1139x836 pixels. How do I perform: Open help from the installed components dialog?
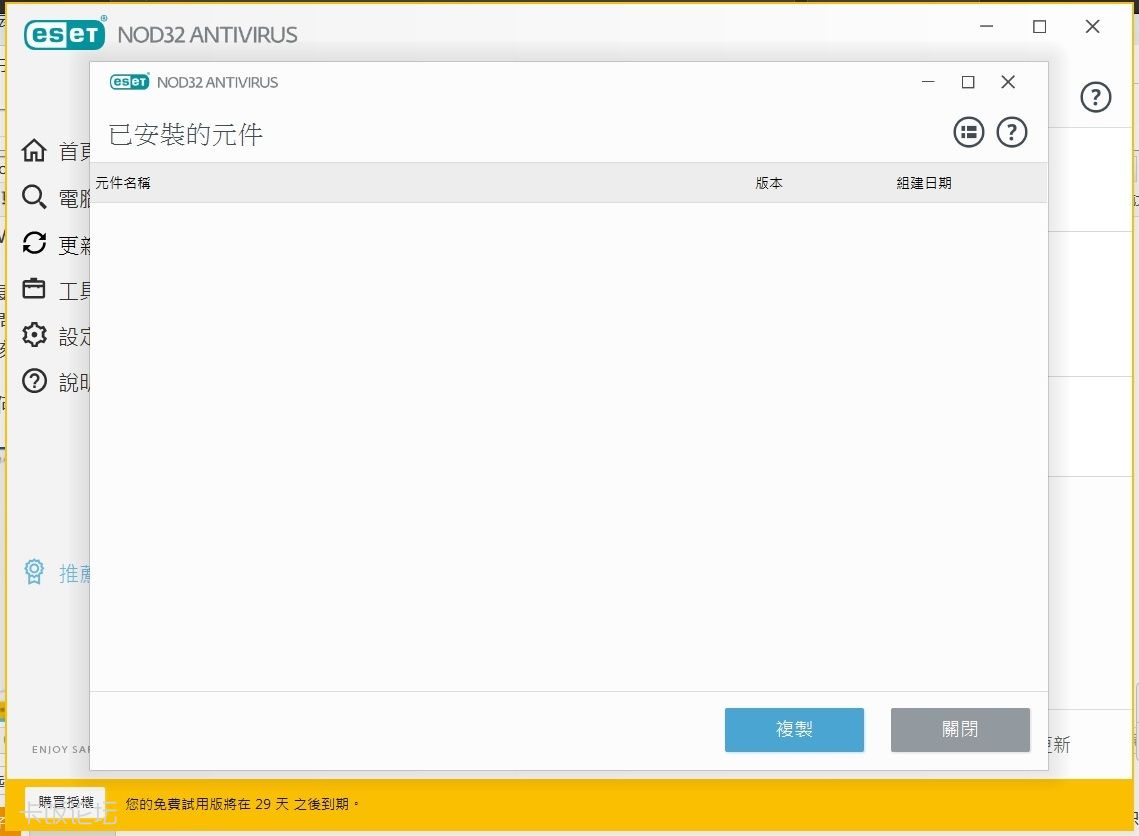[1012, 132]
